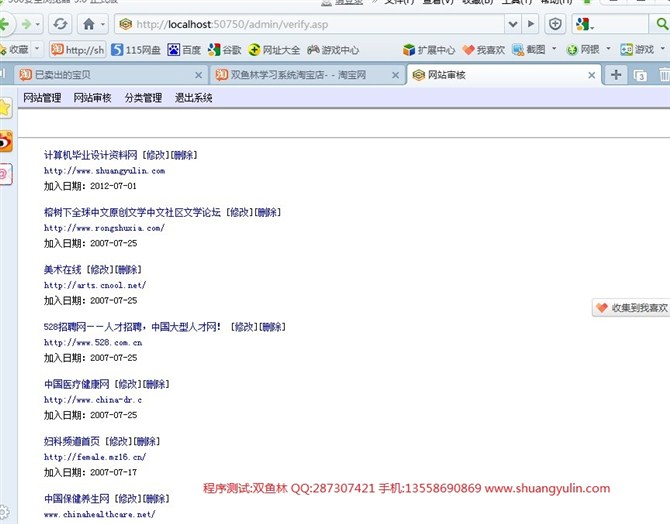Go to browser home page icon
The image size is (670, 524).
point(88,24)
